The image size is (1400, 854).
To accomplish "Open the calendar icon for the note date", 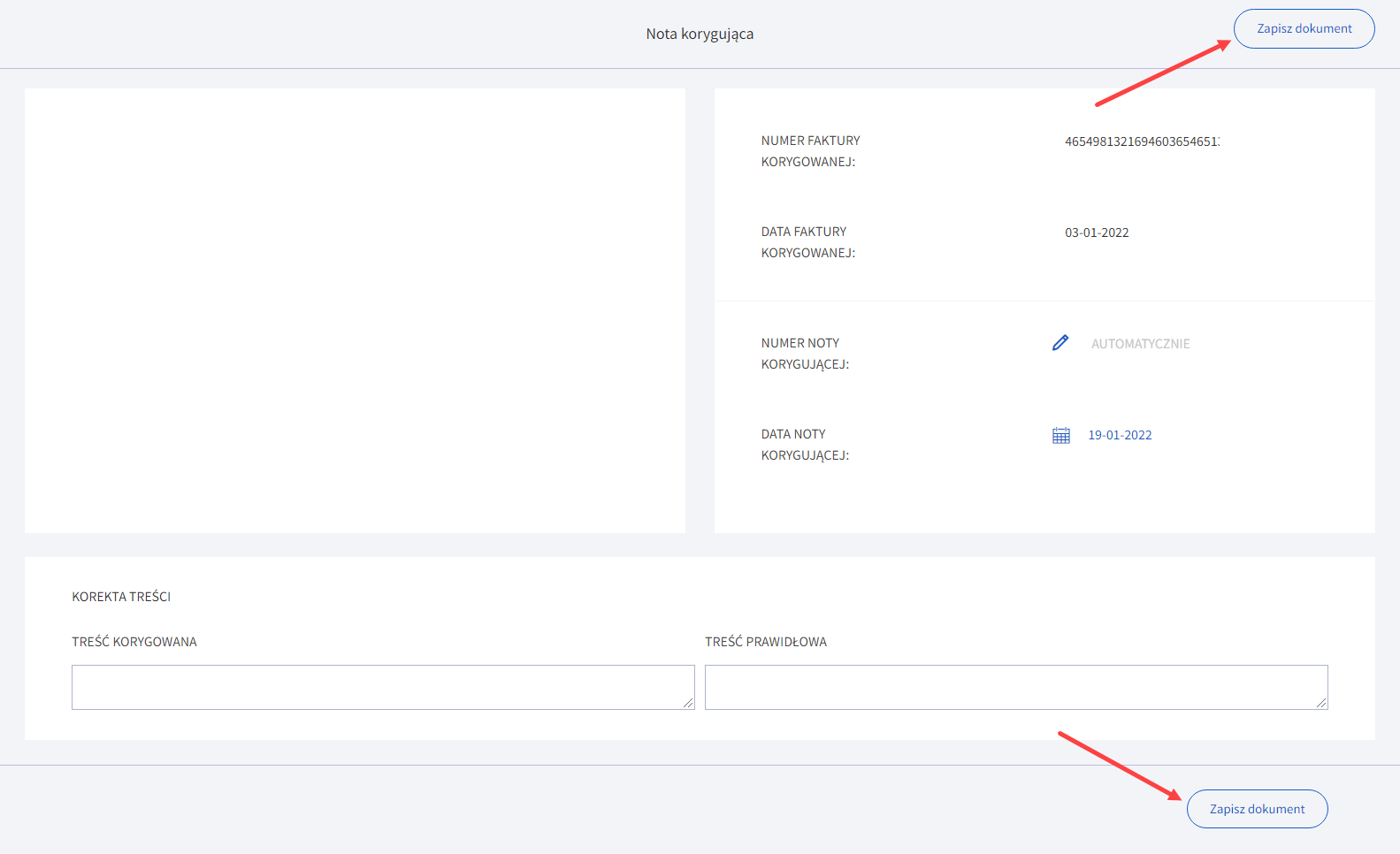I will coord(1061,435).
